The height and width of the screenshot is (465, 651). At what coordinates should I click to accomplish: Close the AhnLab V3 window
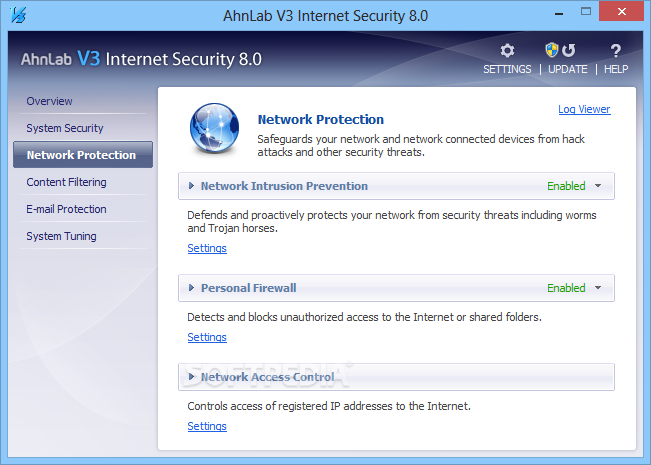(622, 12)
